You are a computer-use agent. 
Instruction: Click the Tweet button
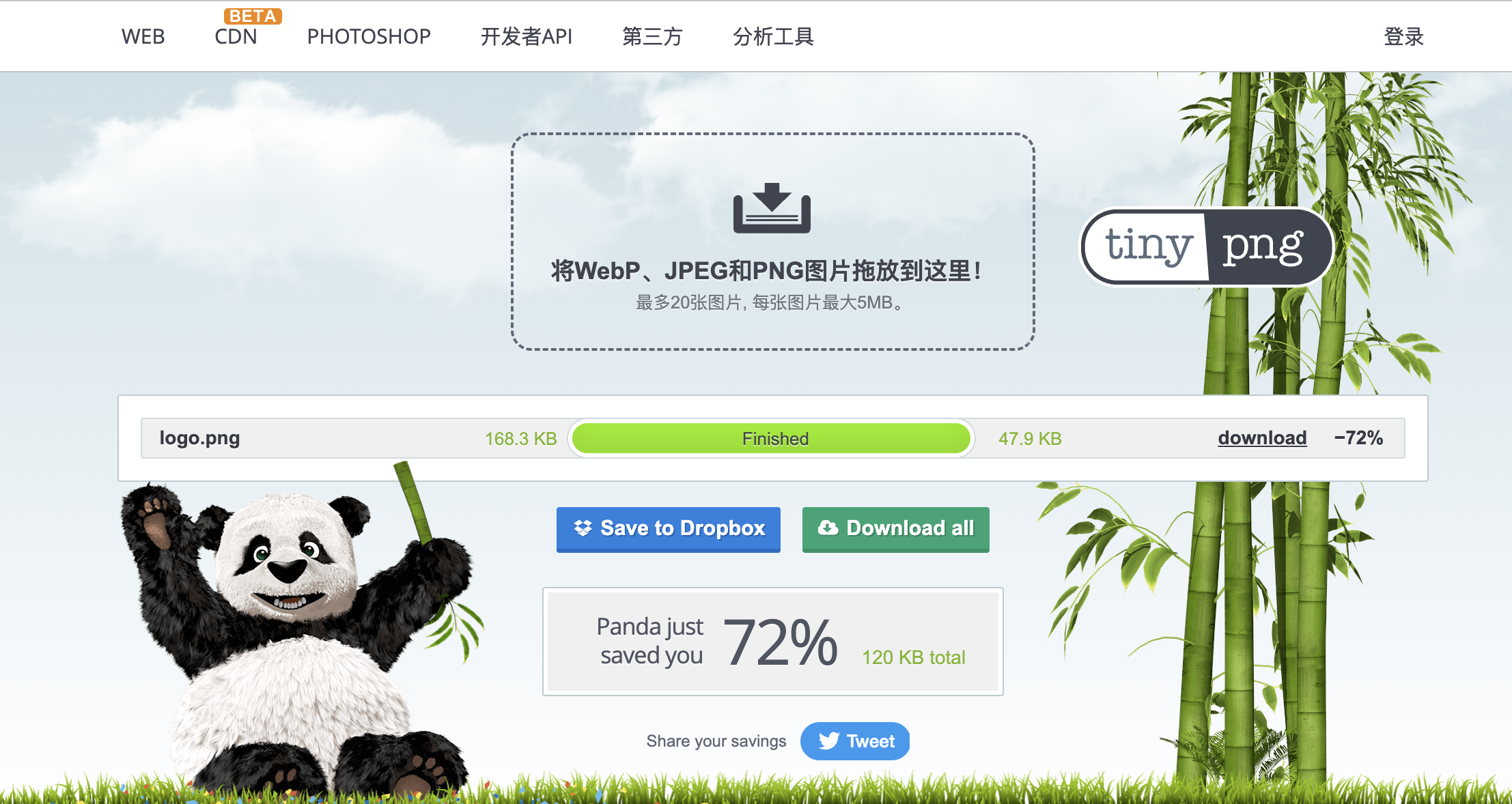(x=855, y=741)
